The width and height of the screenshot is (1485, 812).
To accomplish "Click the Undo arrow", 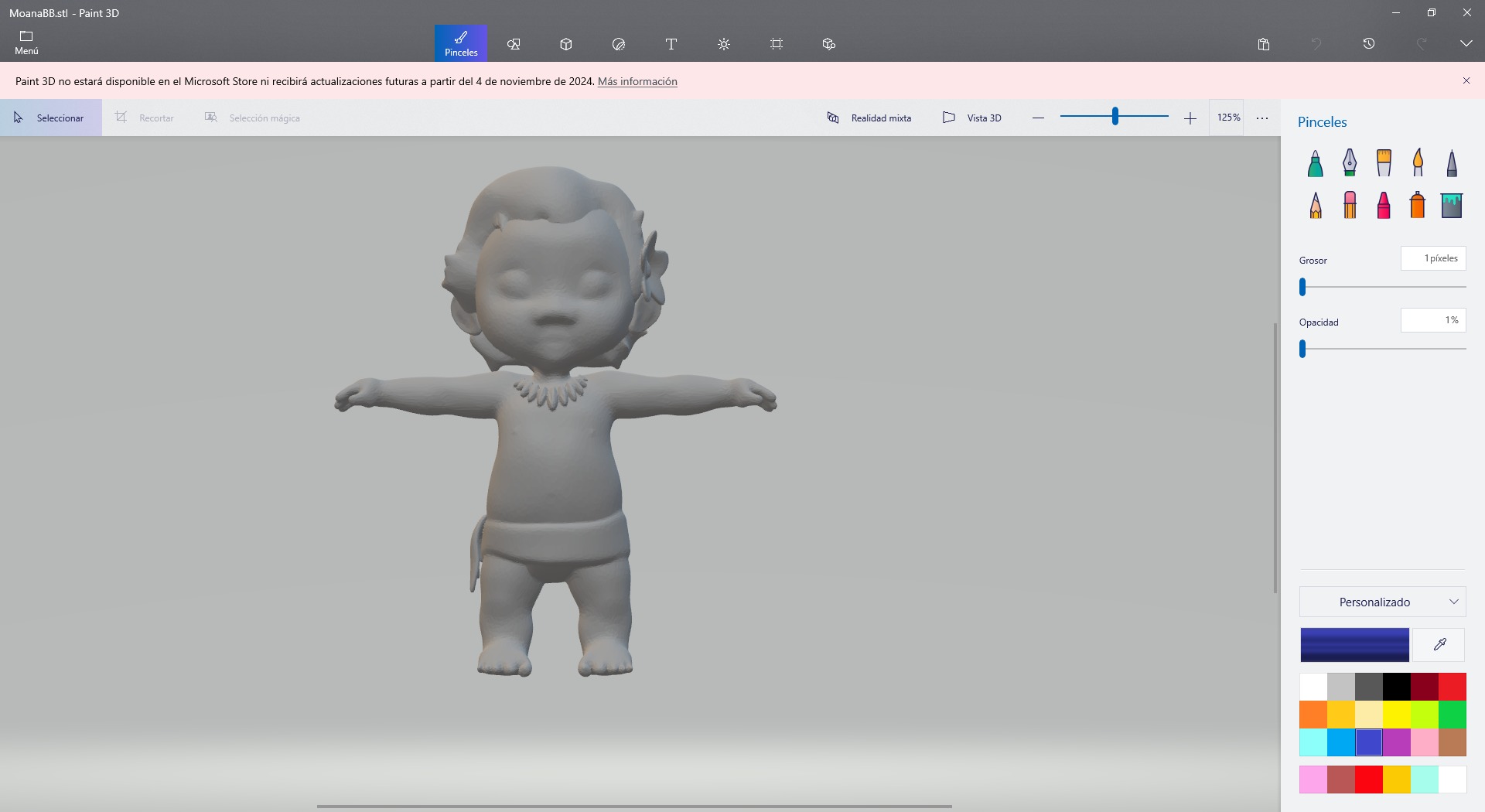I will [1316, 44].
